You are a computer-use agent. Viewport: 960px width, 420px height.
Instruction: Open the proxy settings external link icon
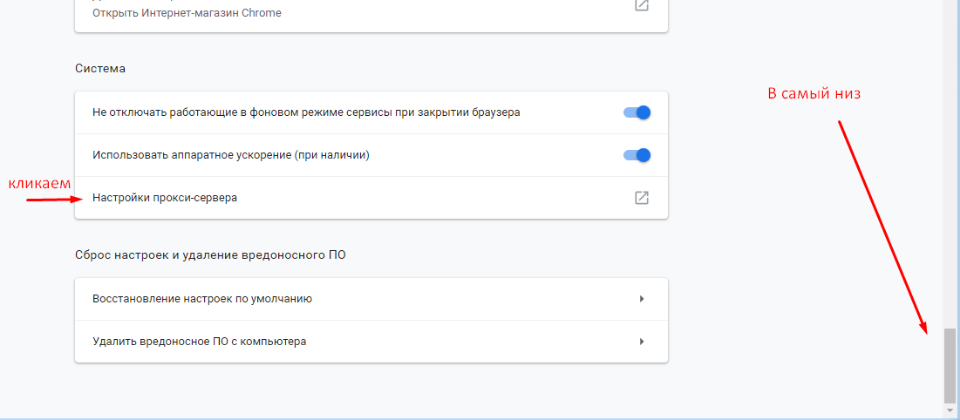[x=641, y=198]
